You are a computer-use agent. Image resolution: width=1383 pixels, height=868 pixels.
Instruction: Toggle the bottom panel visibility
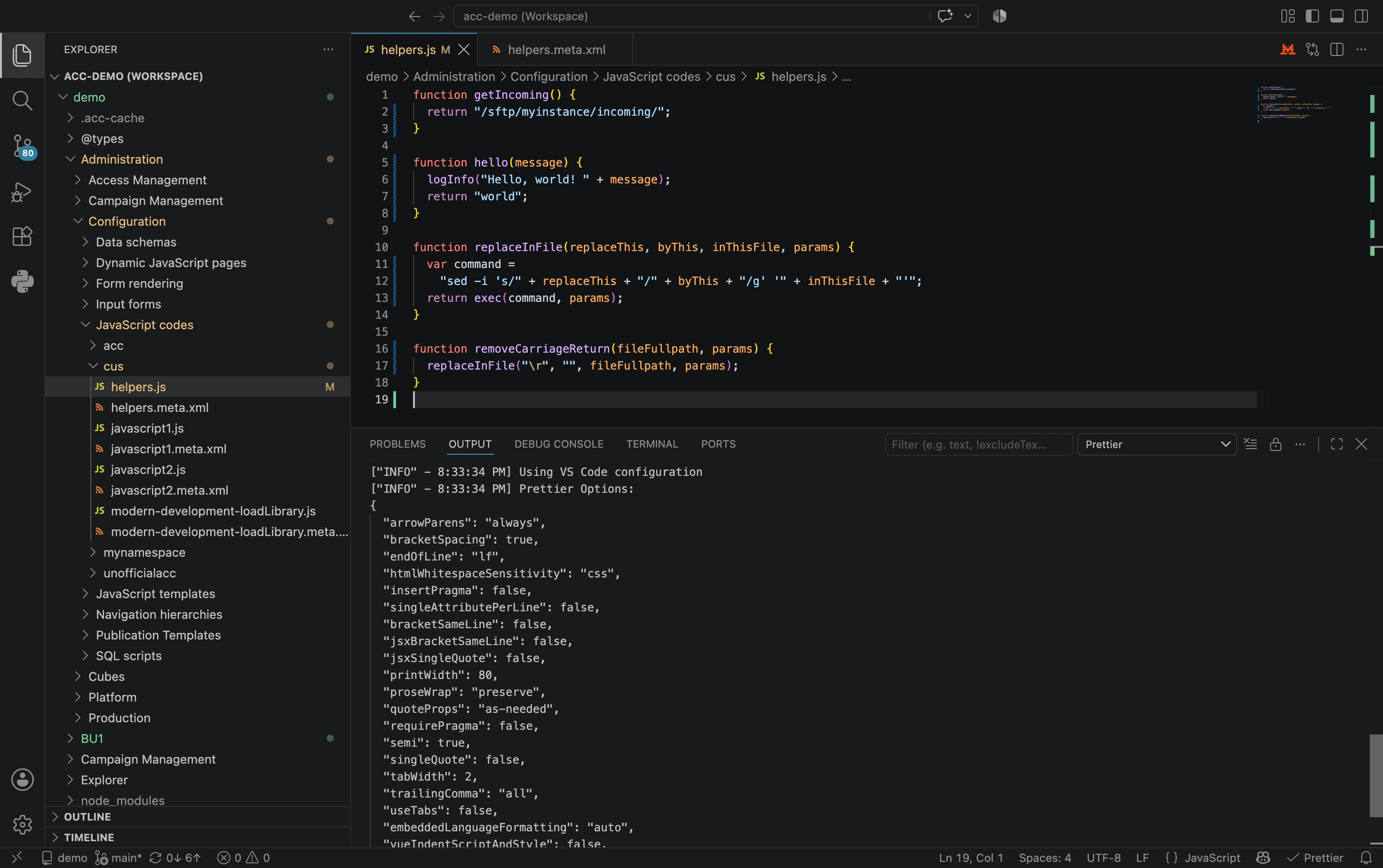click(x=1336, y=16)
